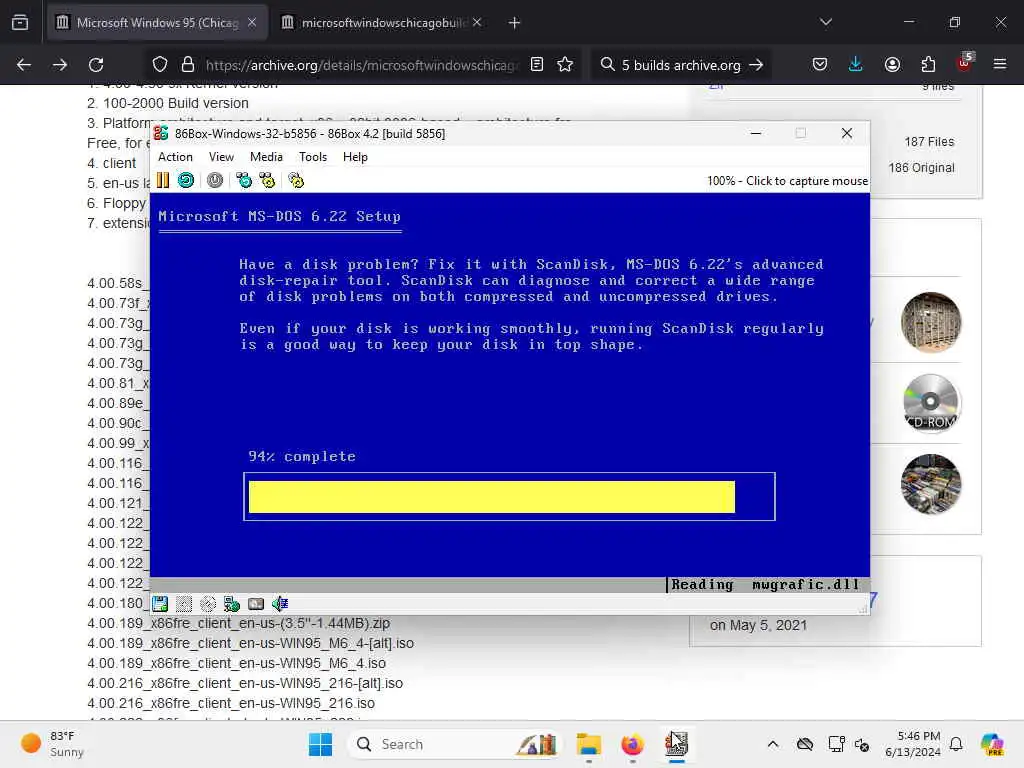
Task: Click the disabled second floppy icon in status bar
Action: (184, 603)
